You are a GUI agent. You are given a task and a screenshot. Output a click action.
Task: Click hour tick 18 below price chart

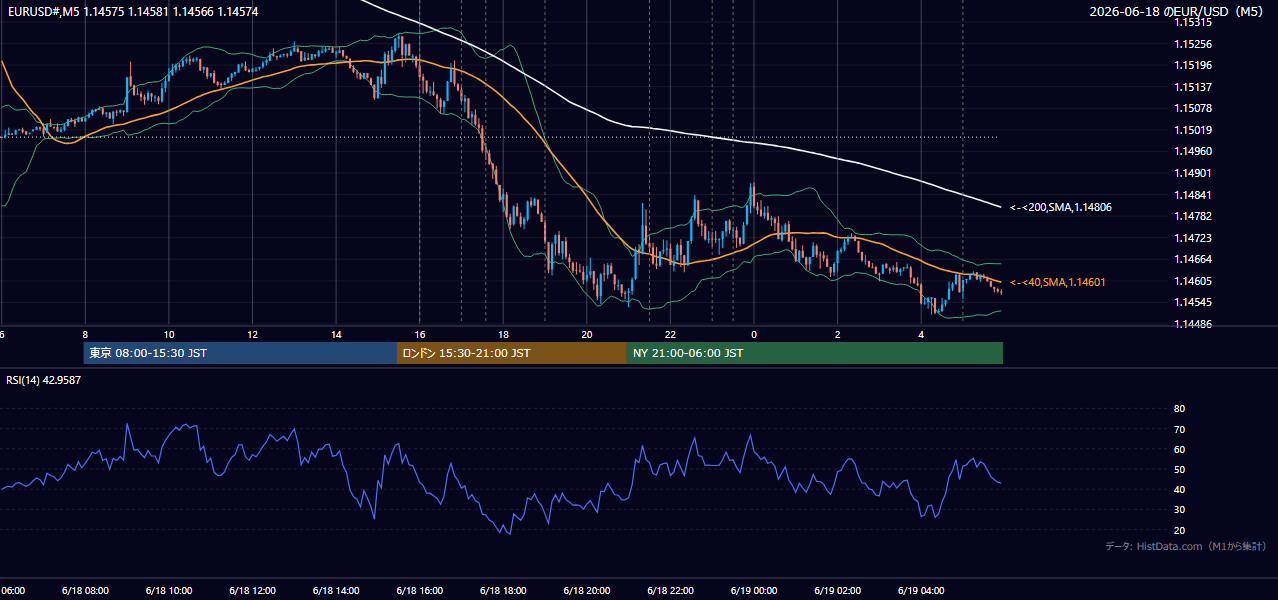point(503,334)
